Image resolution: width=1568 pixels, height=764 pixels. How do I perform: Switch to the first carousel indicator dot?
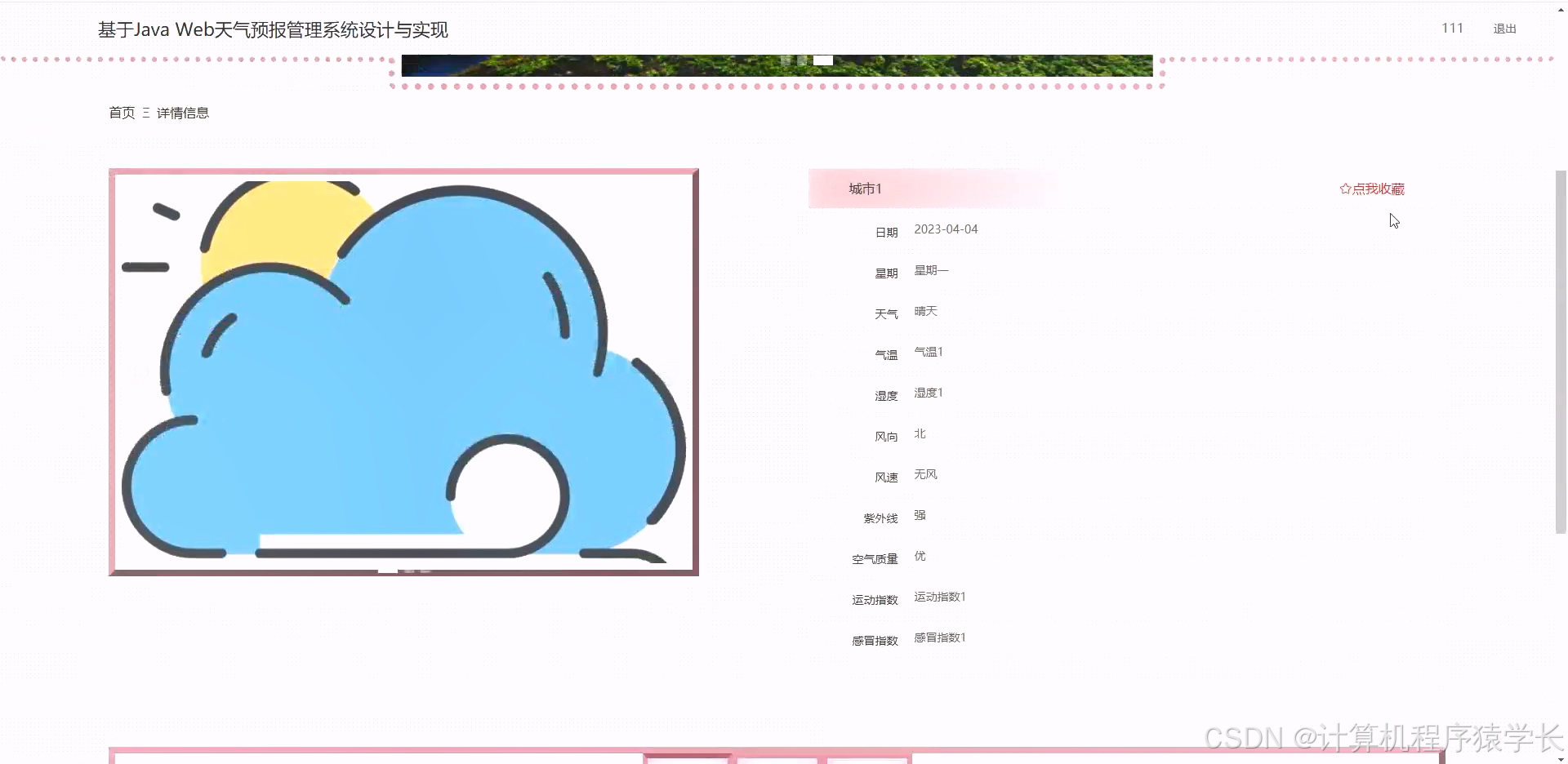tap(786, 60)
